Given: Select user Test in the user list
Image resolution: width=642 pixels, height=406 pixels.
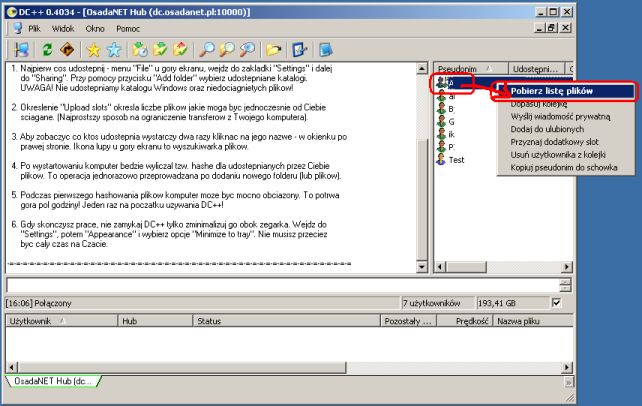Looking at the screenshot, I should coord(456,159).
